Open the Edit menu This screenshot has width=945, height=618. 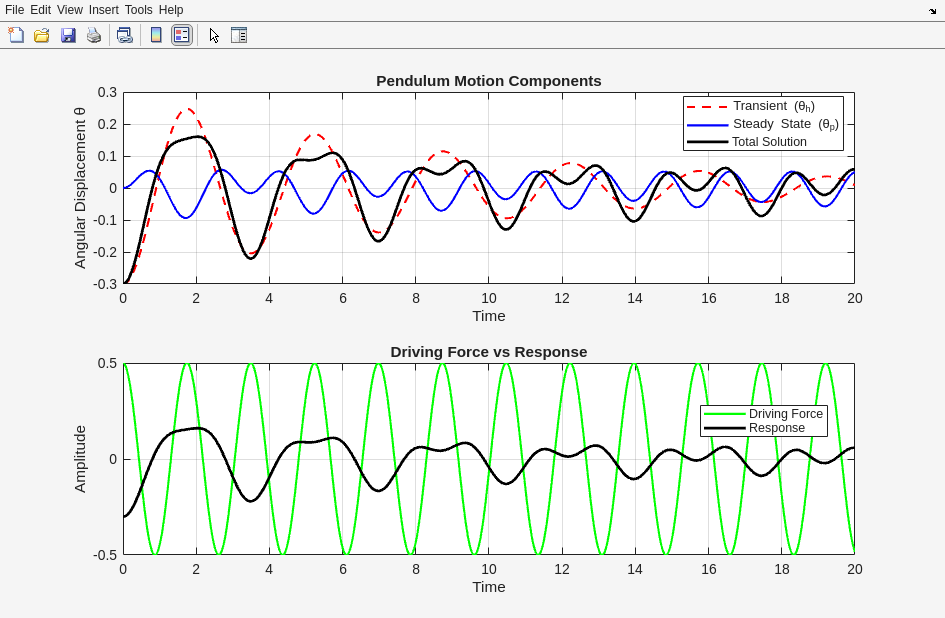[x=41, y=10]
